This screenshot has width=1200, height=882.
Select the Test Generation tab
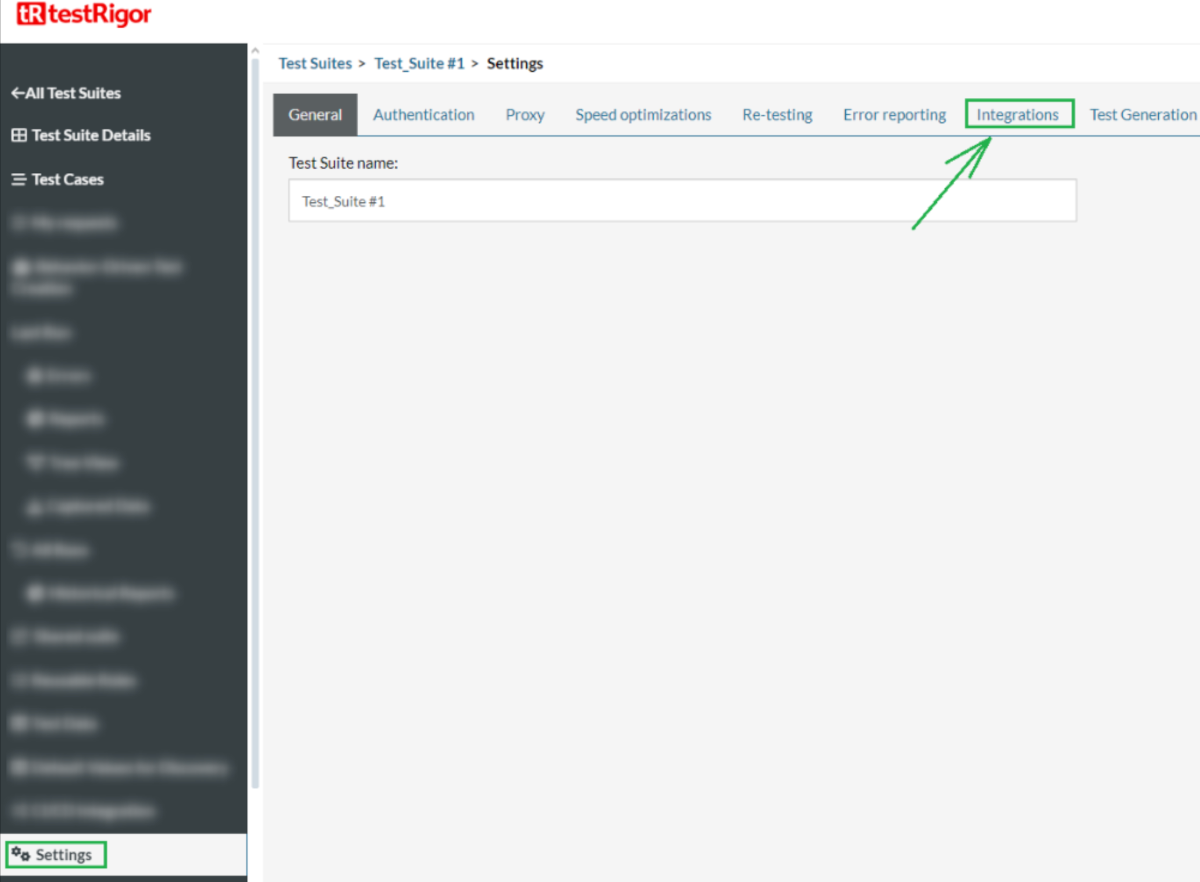[x=1142, y=115]
